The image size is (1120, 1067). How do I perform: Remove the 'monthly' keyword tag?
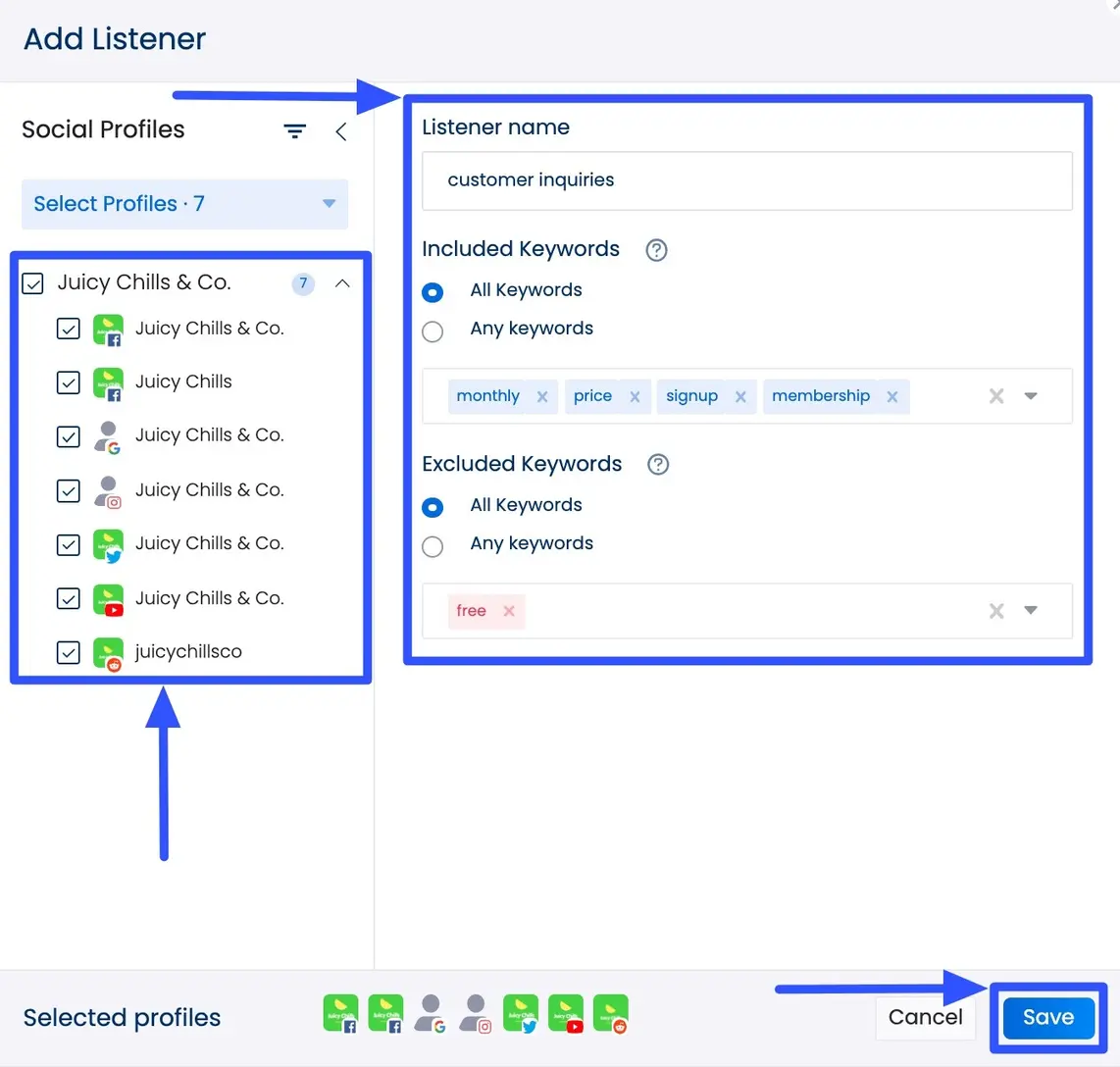coord(542,397)
